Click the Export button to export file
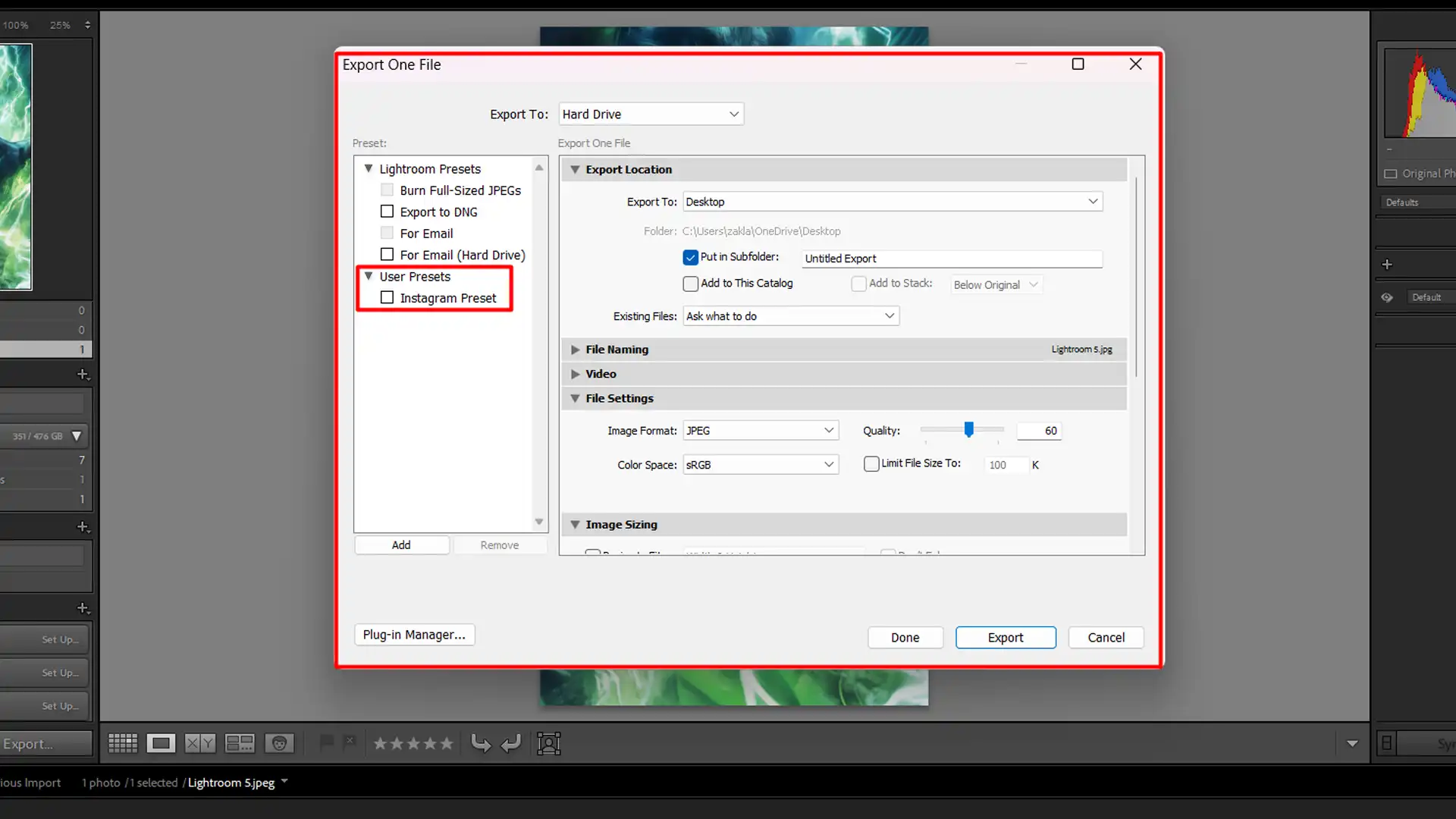This screenshot has height=819, width=1456. [x=1005, y=637]
